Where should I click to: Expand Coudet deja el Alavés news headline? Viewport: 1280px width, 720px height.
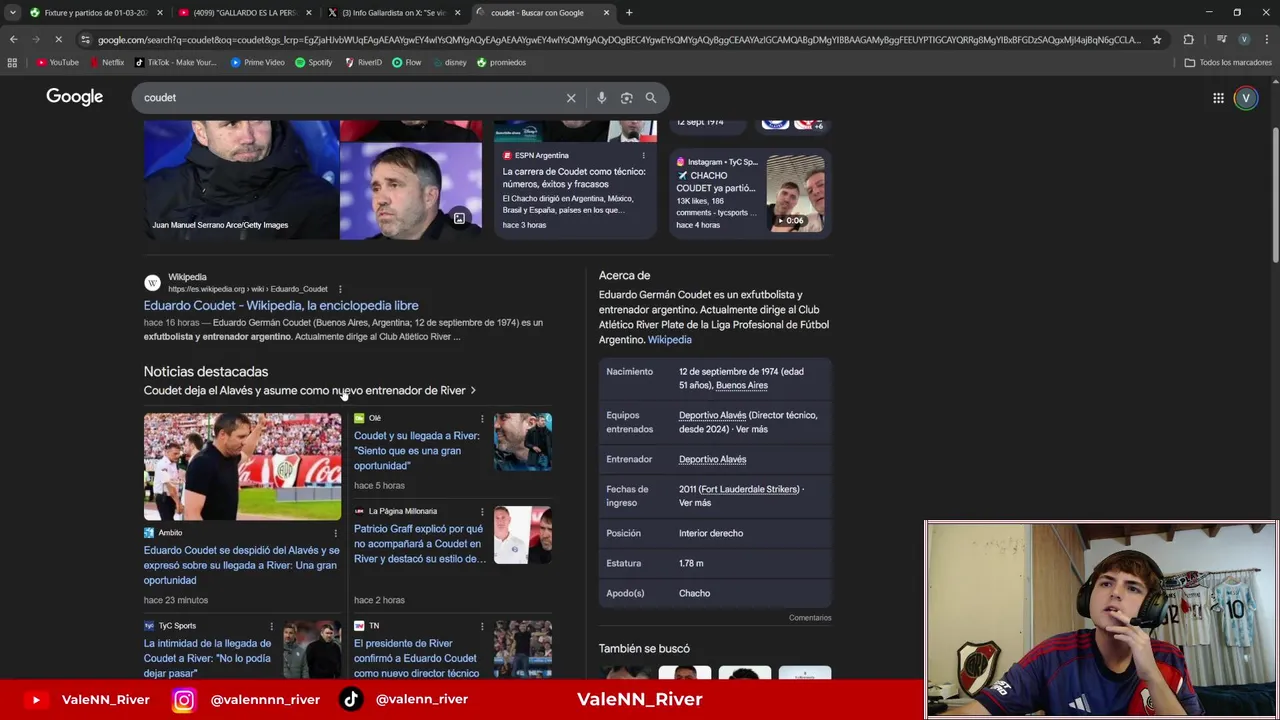coord(310,390)
